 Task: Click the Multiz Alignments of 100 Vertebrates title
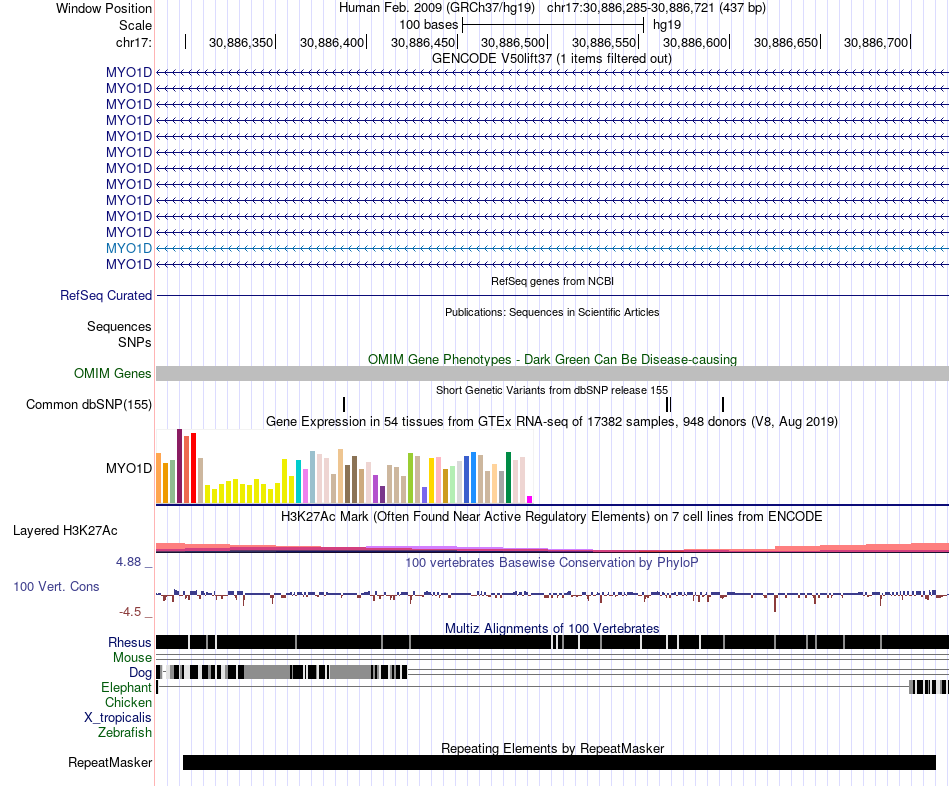(x=552, y=628)
